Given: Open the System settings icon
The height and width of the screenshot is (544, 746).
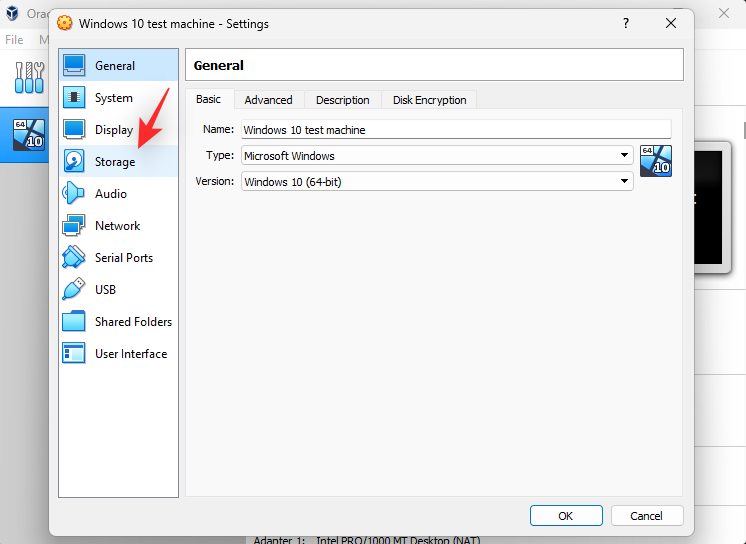Looking at the screenshot, I should (x=74, y=98).
